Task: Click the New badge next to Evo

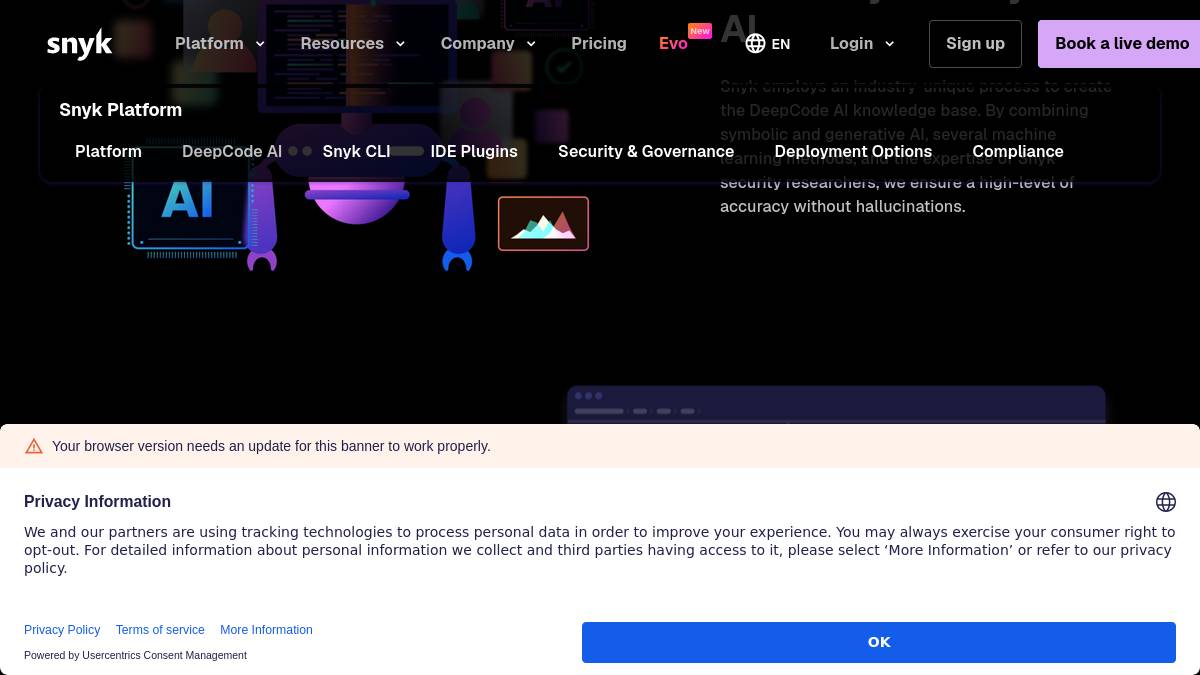Action: coord(700,31)
